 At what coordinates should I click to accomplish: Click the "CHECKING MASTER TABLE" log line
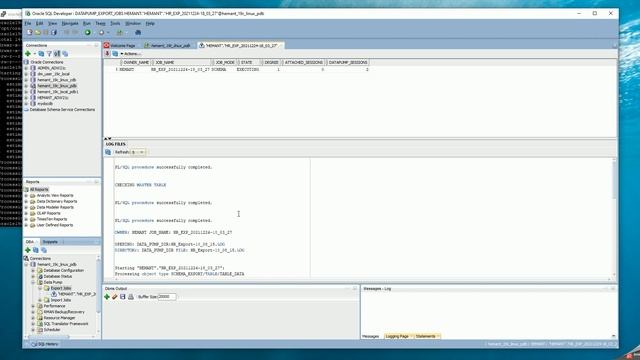(x=140, y=185)
